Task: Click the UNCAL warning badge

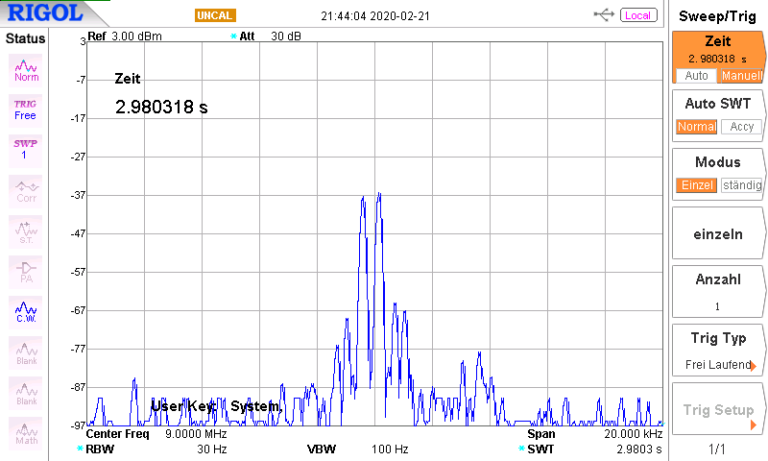Action: point(215,16)
